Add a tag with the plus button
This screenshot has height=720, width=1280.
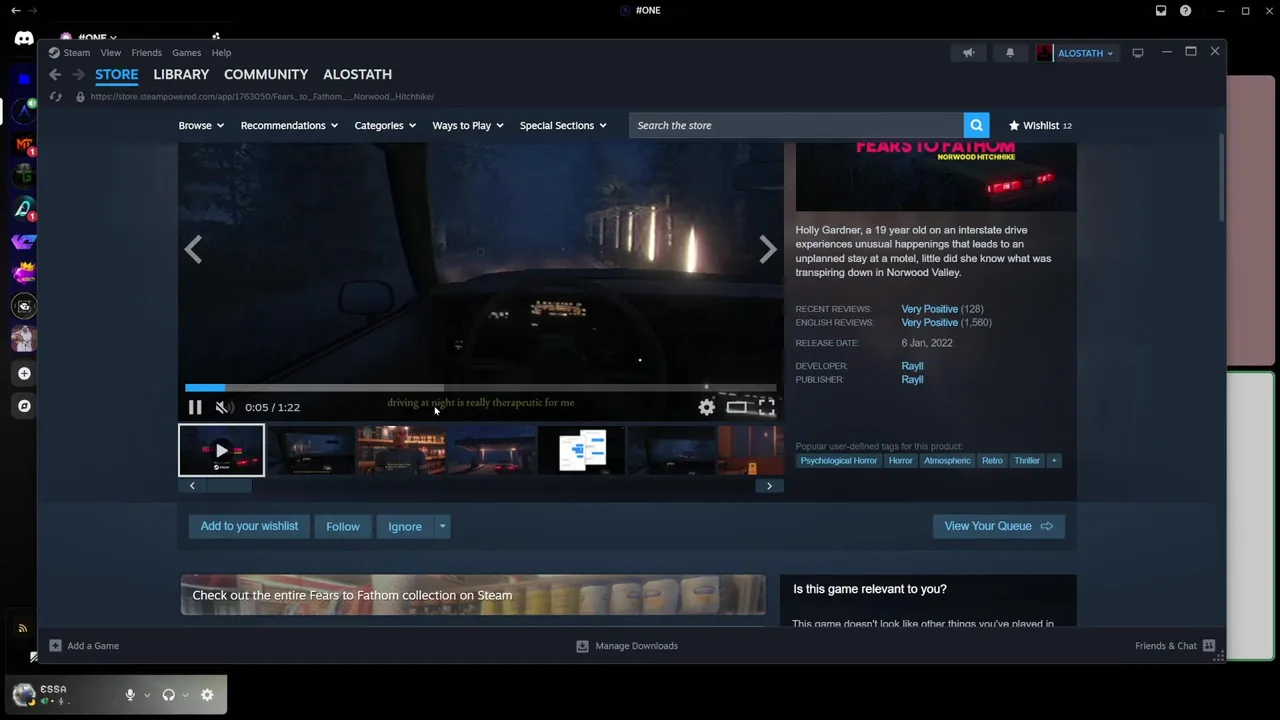coord(1053,461)
